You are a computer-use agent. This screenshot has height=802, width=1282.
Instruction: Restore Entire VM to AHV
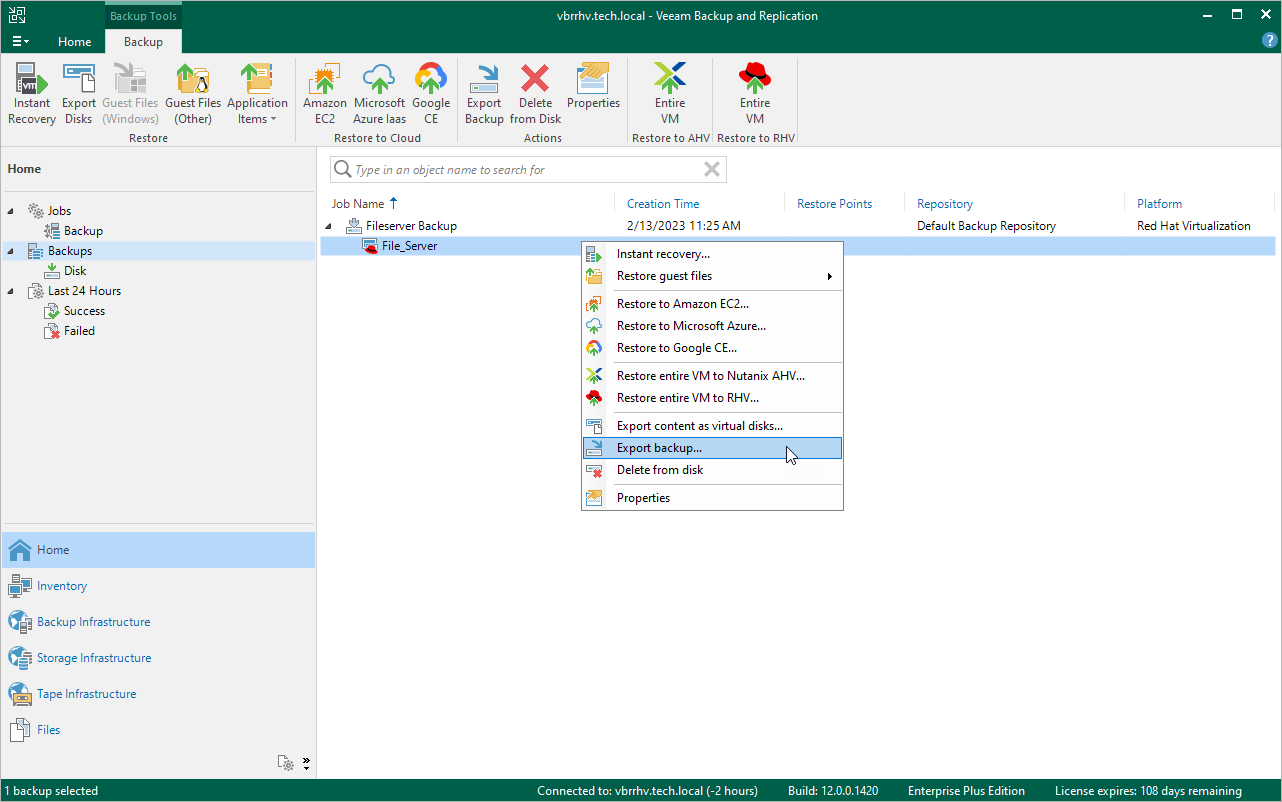point(670,93)
